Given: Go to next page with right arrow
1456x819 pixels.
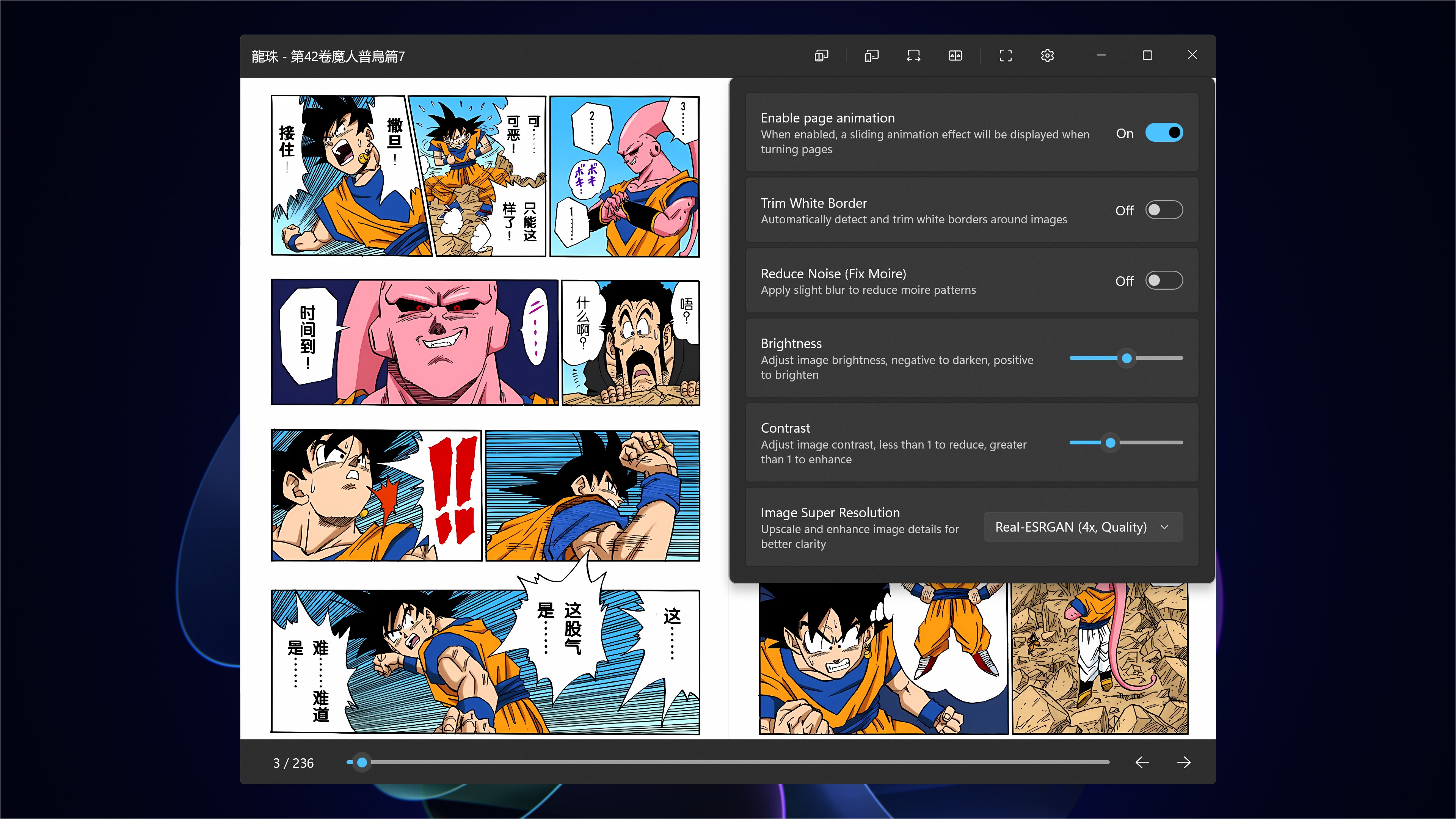Looking at the screenshot, I should [1183, 763].
